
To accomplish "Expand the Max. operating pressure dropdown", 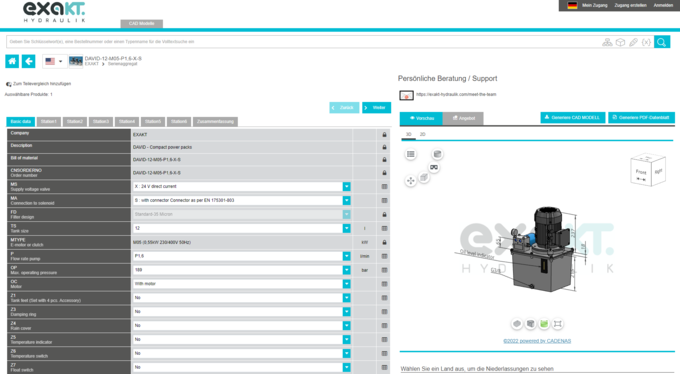I will (x=347, y=270).
